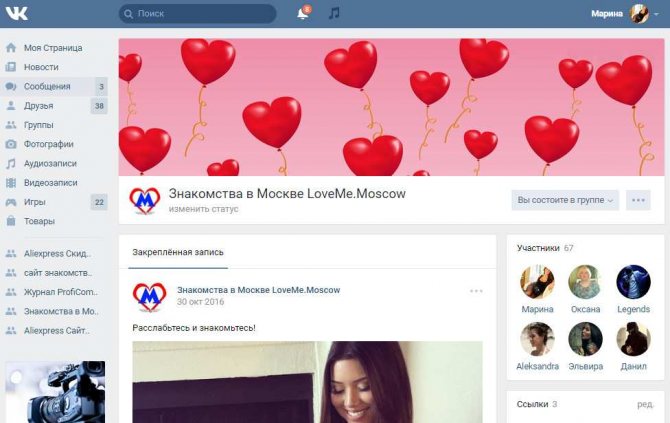Select the Закреплённая запись tab

pos(178,252)
